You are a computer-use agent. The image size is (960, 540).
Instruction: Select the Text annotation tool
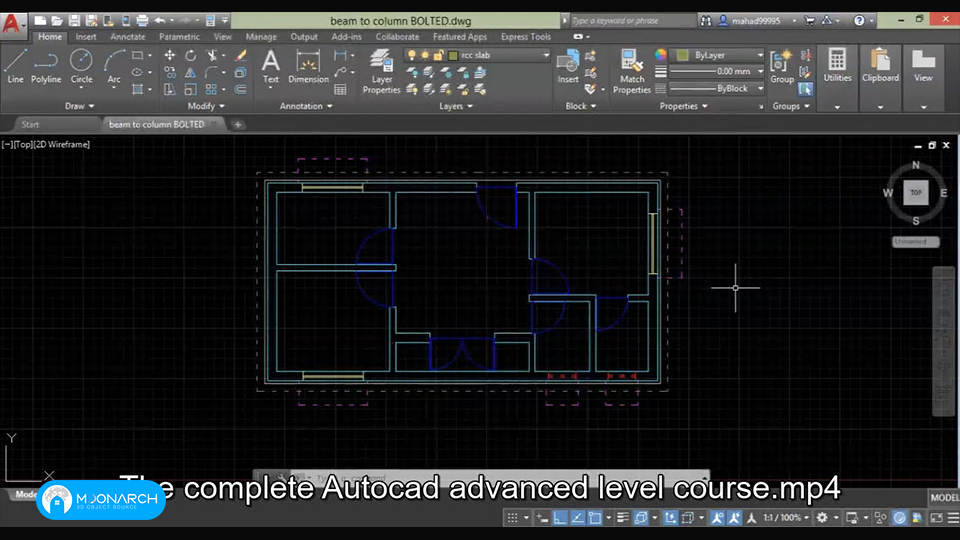coord(271,66)
